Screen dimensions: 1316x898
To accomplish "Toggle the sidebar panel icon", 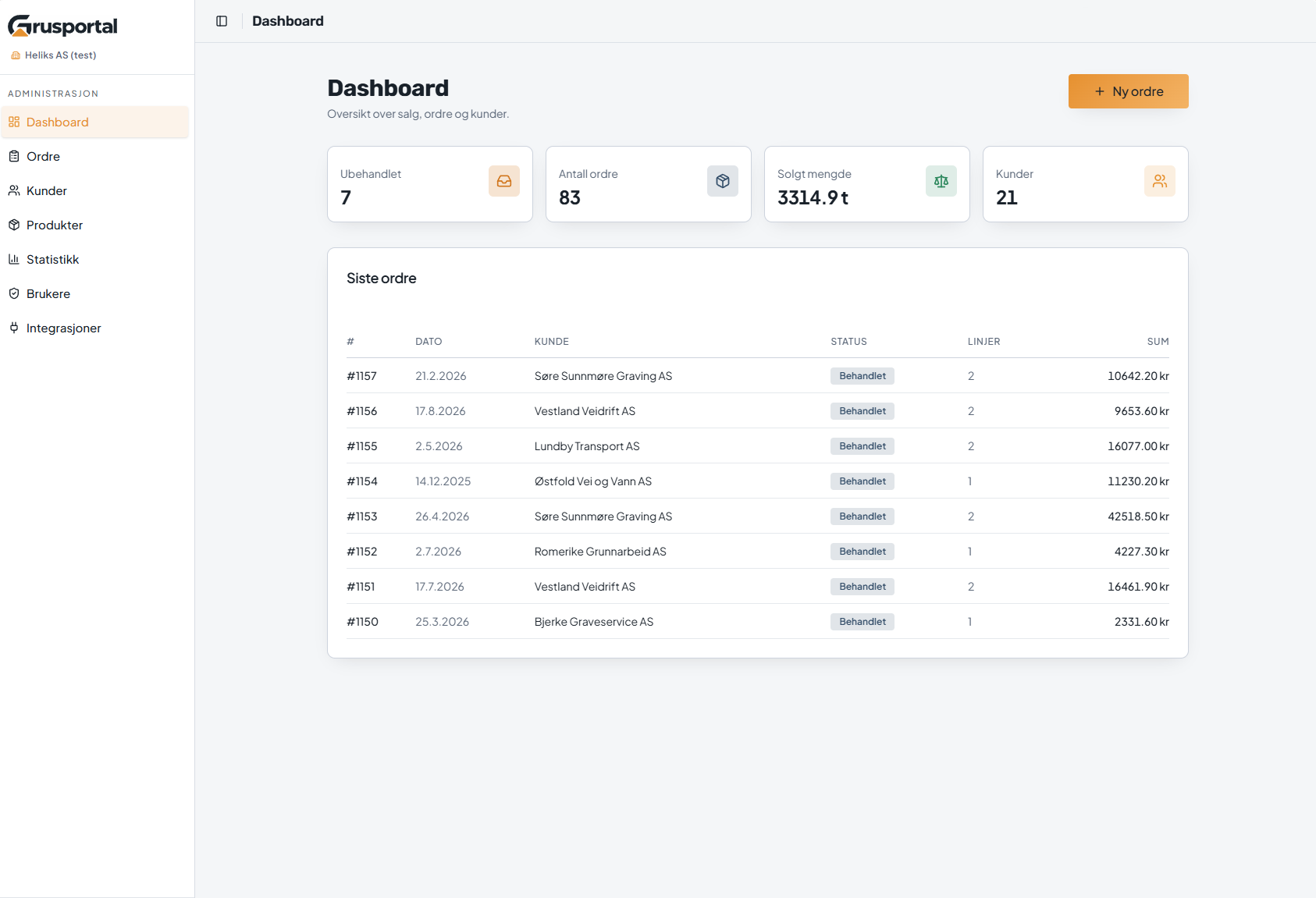I will pos(222,21).
